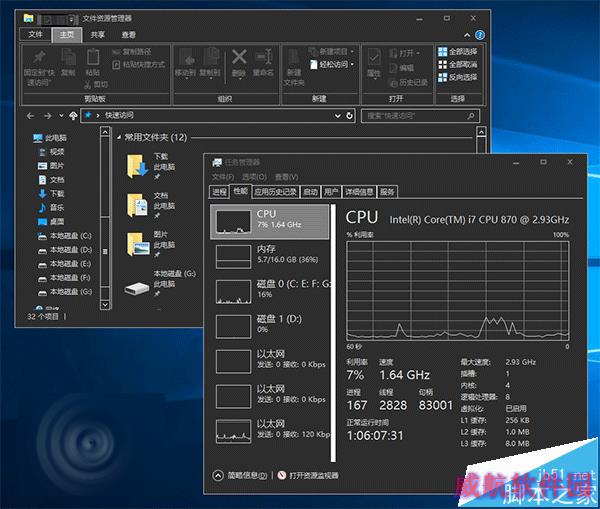Select 本地磁盘 (C:) in navigation pane
Screen dimensions: 600x509
tap(65, 236)
